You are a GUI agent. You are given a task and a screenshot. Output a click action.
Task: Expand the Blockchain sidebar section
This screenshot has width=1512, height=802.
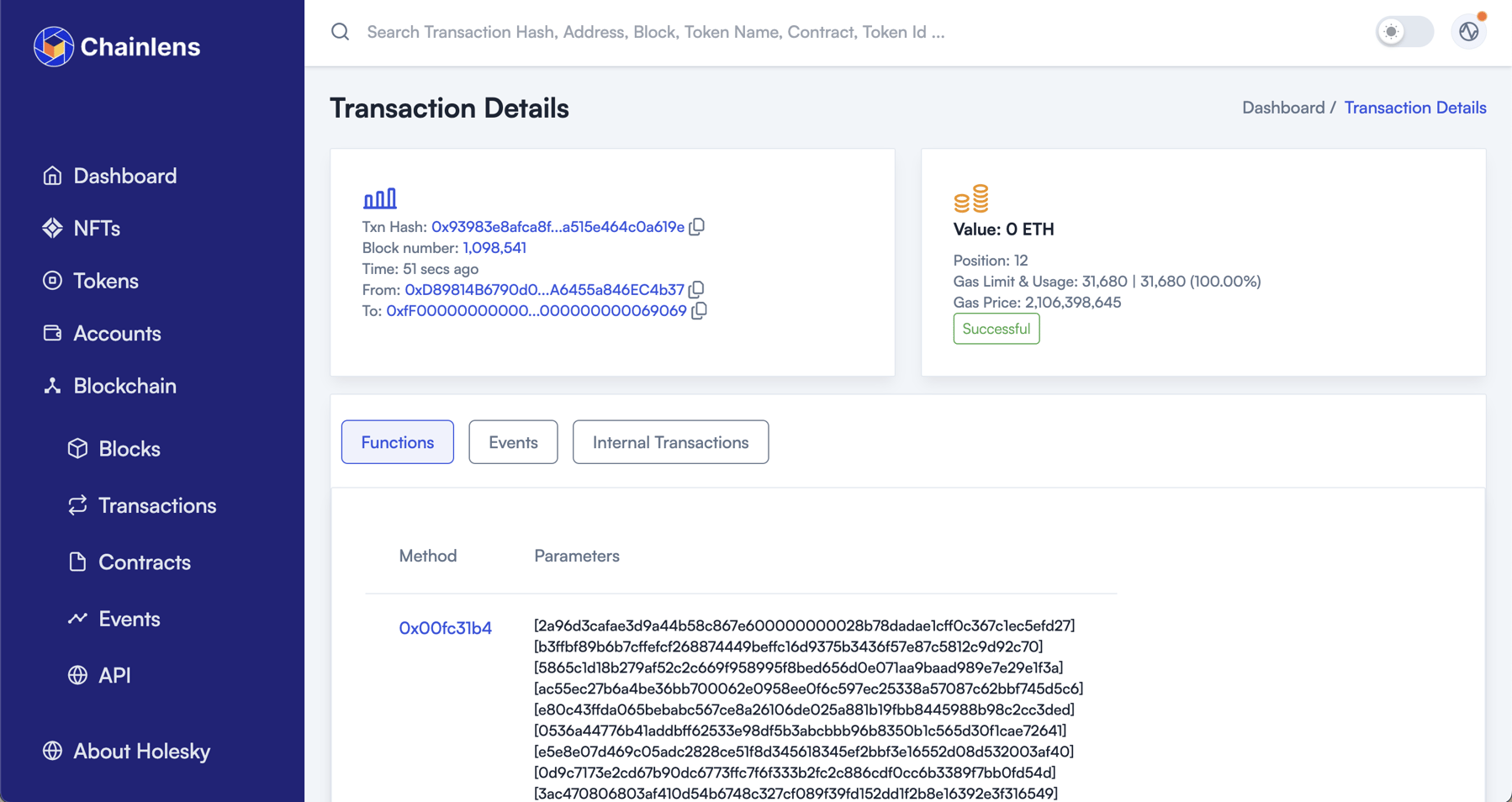(124, 386)
